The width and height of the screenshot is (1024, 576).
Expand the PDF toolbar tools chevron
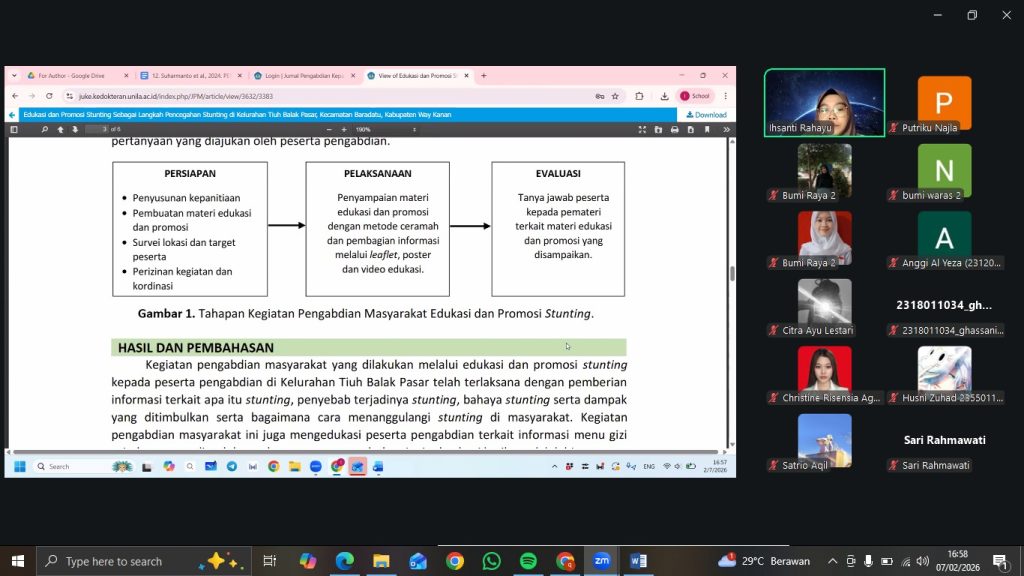[x=726, y=129]
